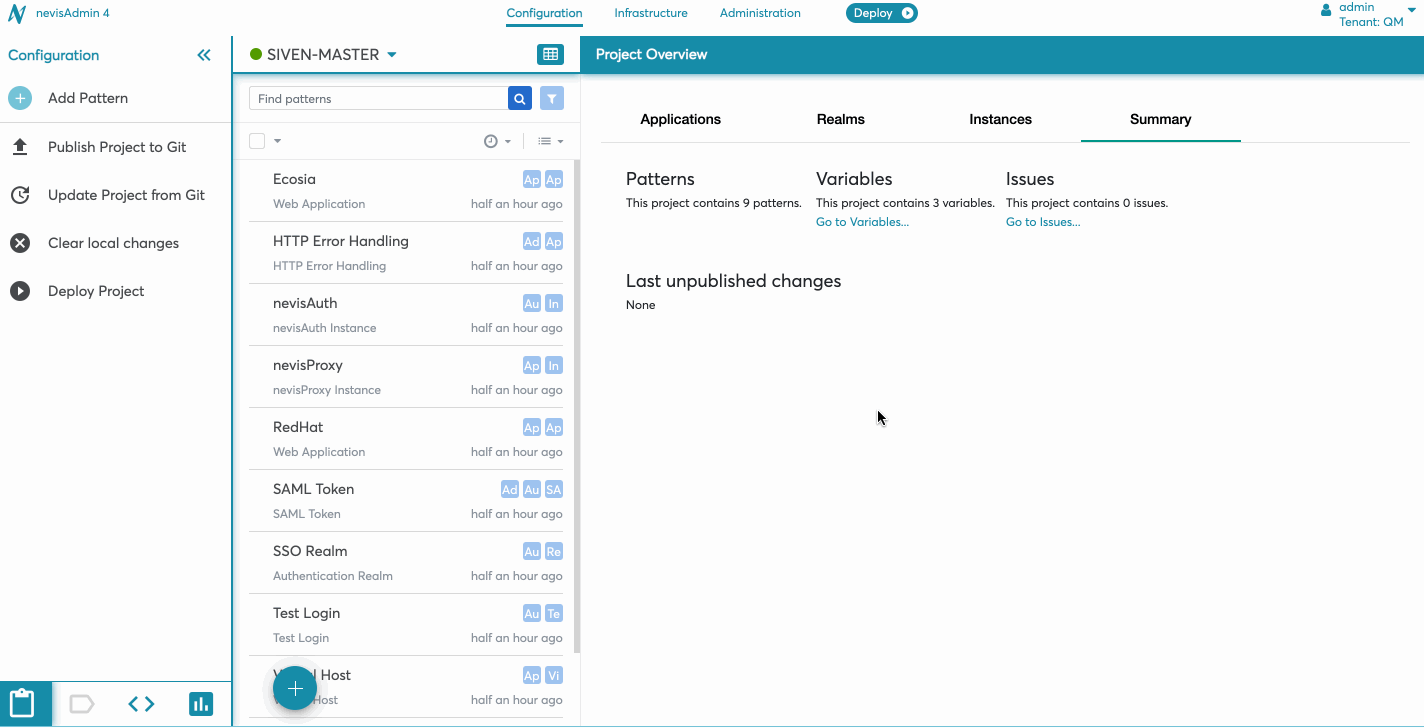Open the SIVEN-MASTER project dropdown
Viewport: 1424px width, 728px height.
331,55
